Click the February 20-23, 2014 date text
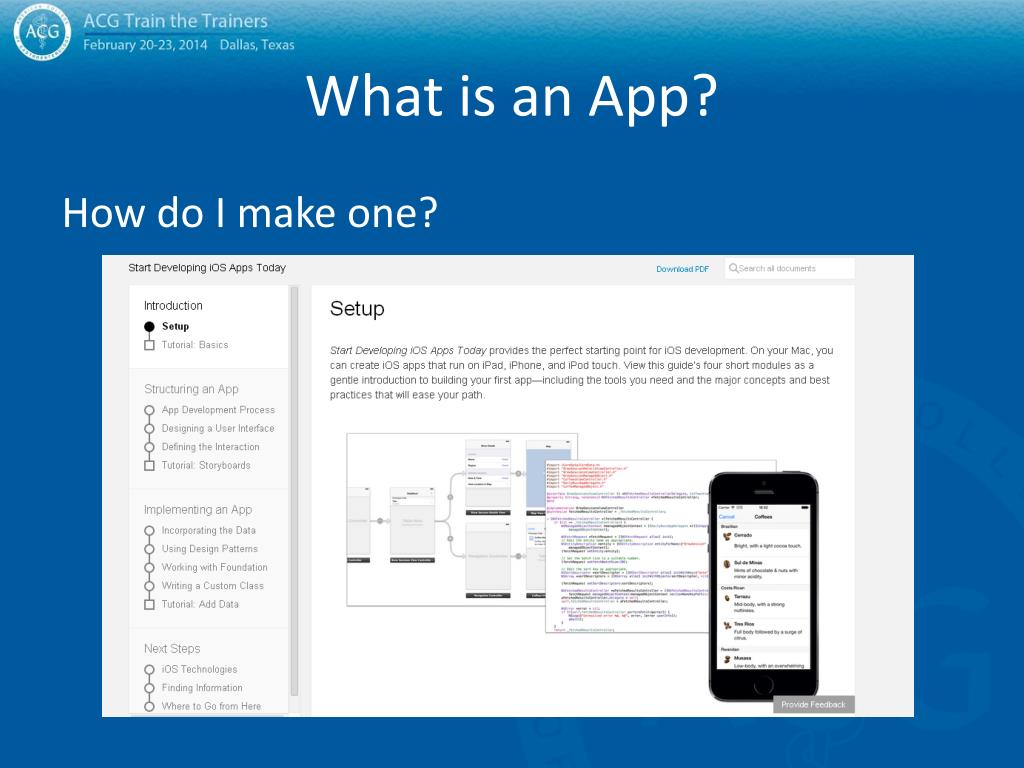The height and width of the screenshot is (768, 1024). pyautogui.click(x=145, y=45)
